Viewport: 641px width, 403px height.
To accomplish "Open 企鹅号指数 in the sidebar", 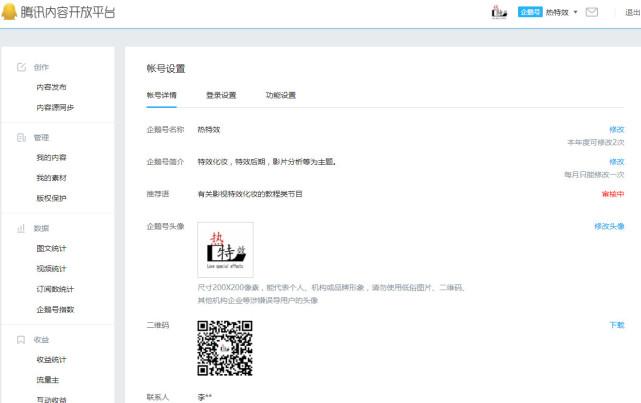I will click(x=55, y=309).
